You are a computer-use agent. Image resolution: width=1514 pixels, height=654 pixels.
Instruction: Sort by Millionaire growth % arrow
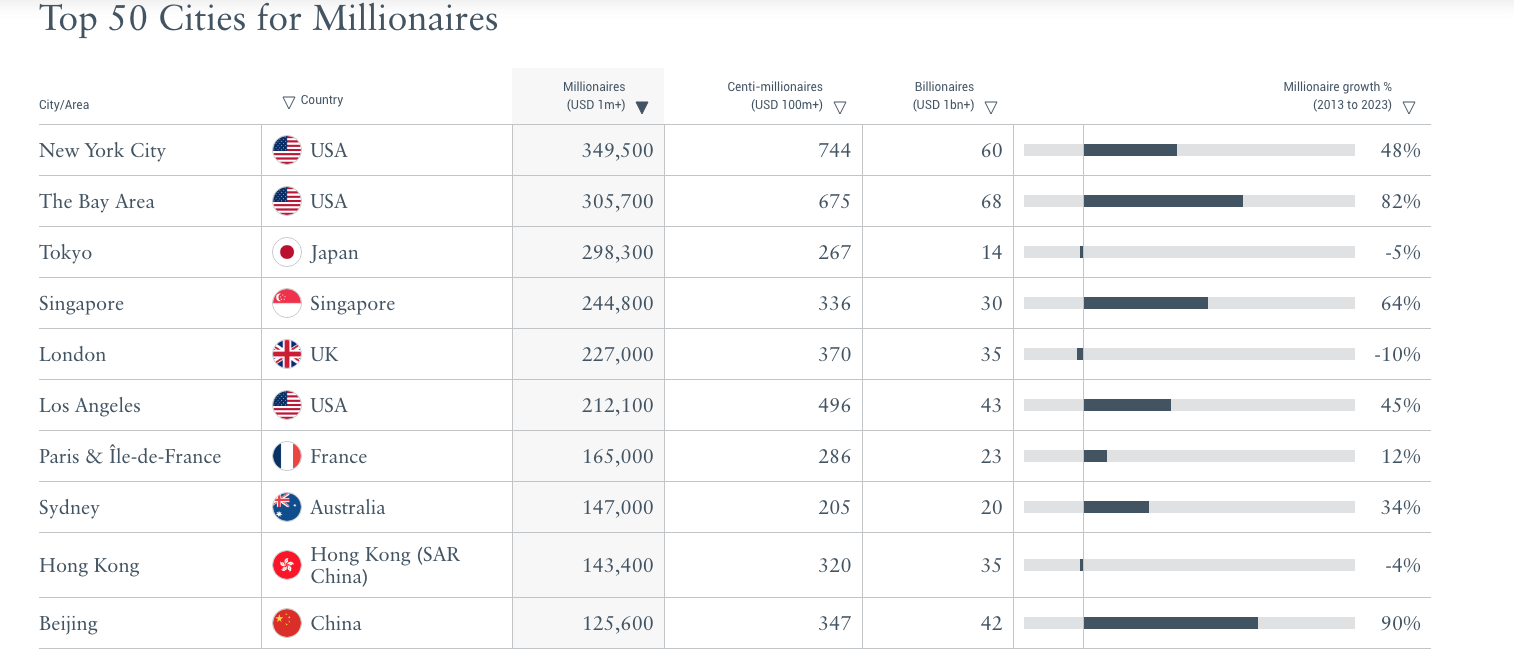pos(1409,107)
